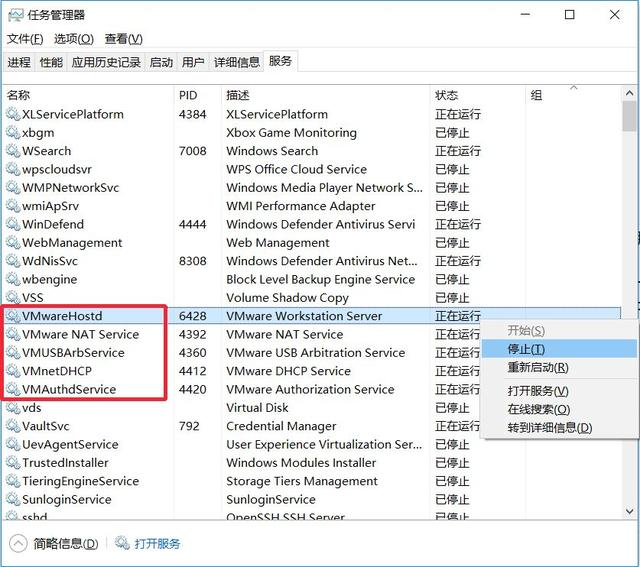Click the 'Xbox Game Monitoring' description

(291, 132)
